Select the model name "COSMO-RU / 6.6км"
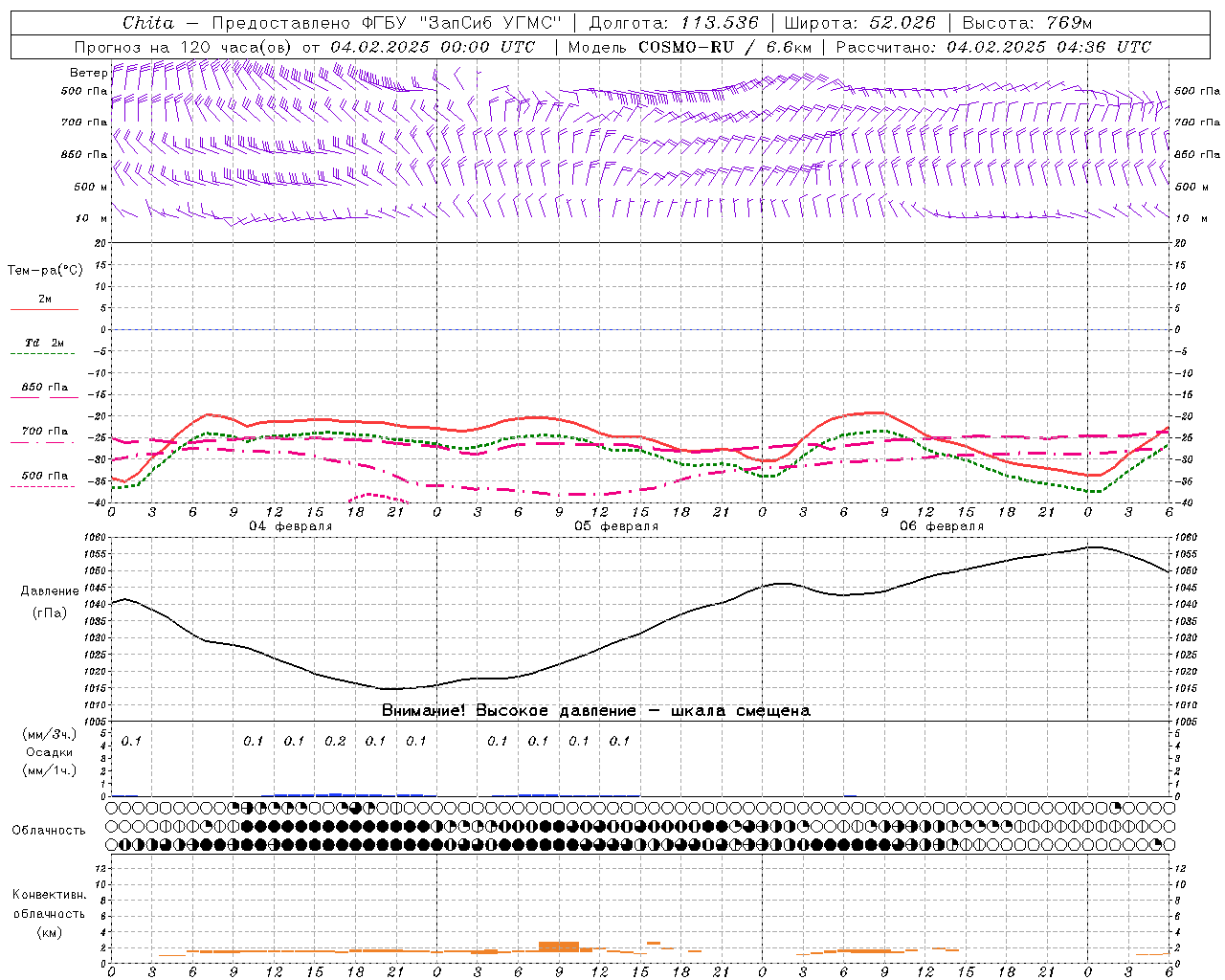Image resolution: width=1225 pixels, height=980 pixels. 724,47
